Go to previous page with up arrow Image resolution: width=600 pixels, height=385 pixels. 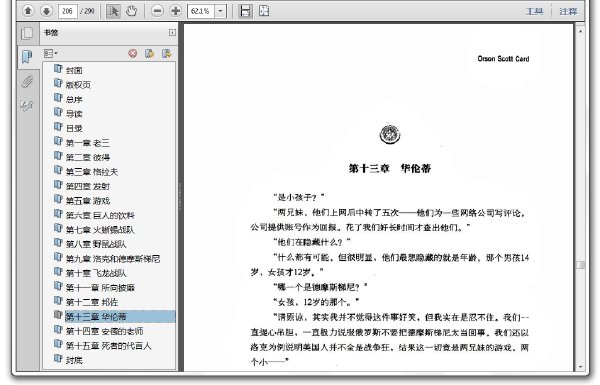click(28, 11)
